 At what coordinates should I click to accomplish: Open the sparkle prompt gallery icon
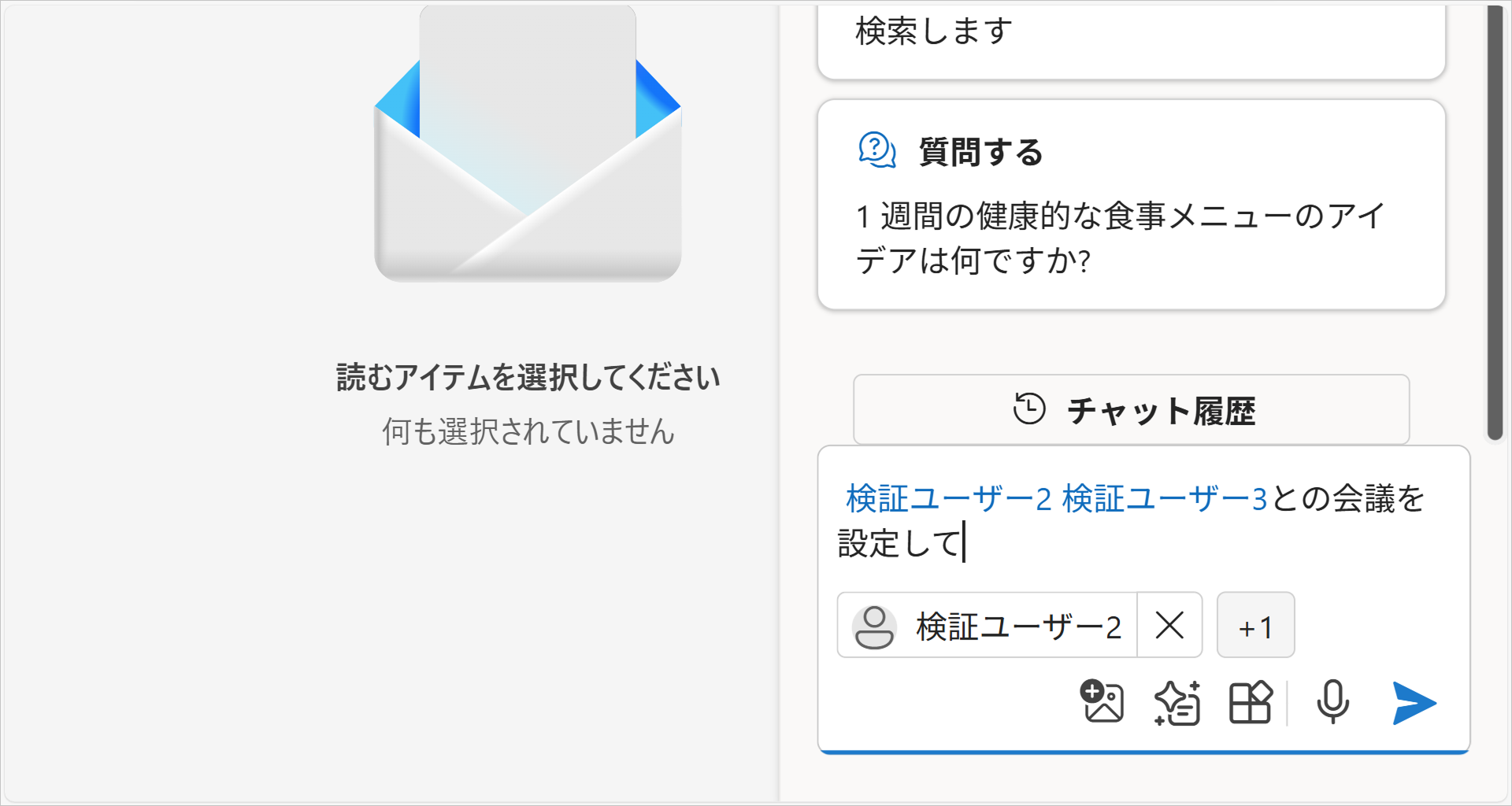(x=1177, y=702)
